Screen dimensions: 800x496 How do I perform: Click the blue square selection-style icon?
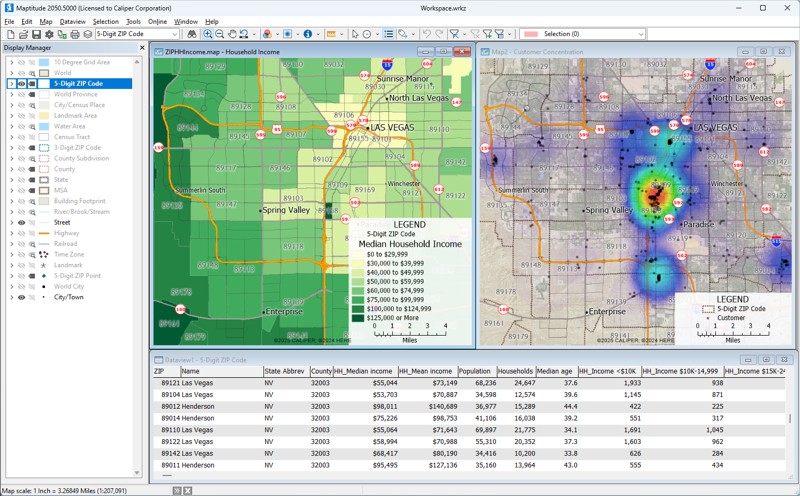(x=287, y=34)
